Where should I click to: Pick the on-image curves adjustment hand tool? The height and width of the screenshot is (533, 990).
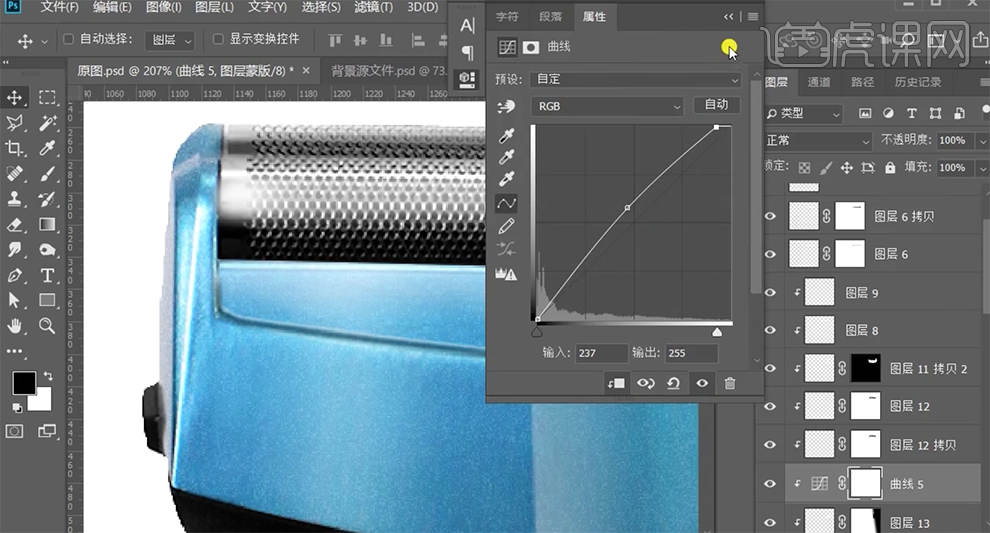point(506,107)
